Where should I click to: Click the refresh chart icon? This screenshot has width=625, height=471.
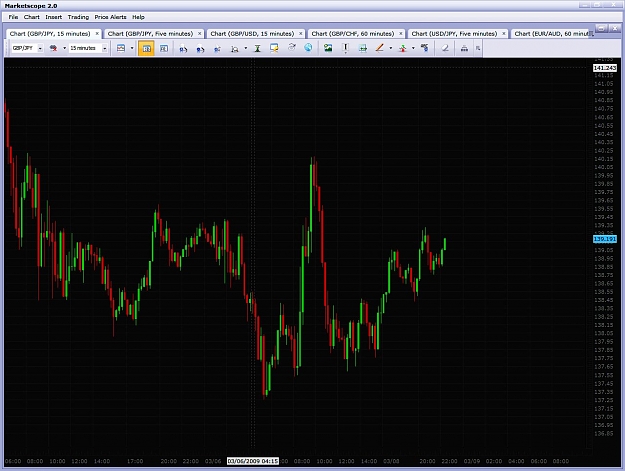(x=292, y=47)
